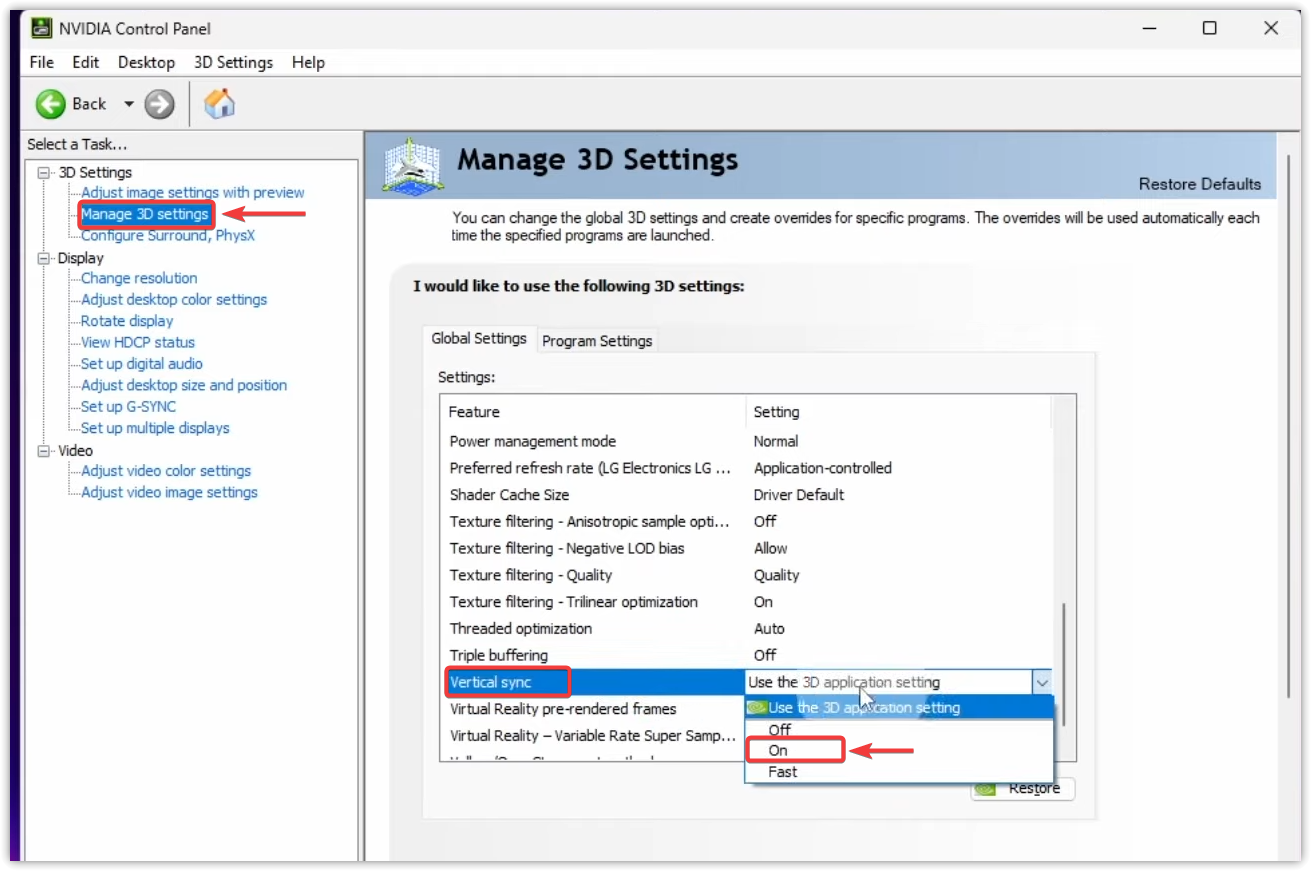Click the Restore Defaults link
Screen dimensions: 1311x871
pyautogui.click(x=1199, y=184)
